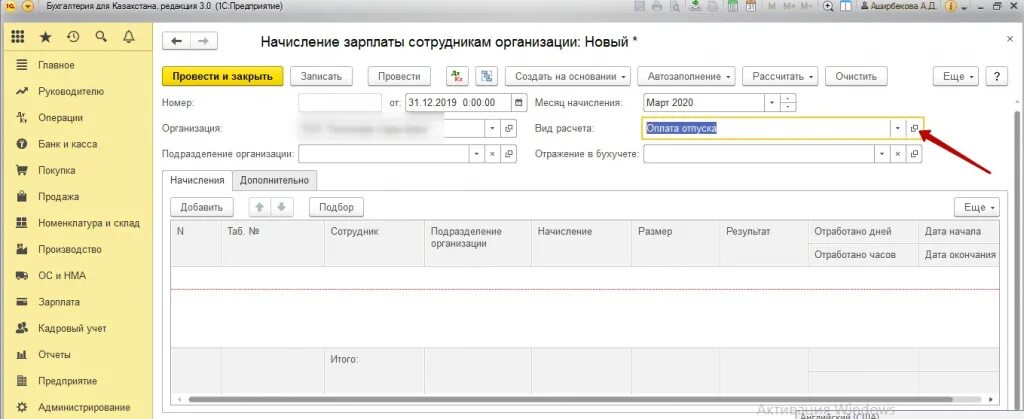Click the Добавить row button
Viewport: 1024px width, 419px height.
click(x=202, y=207)
